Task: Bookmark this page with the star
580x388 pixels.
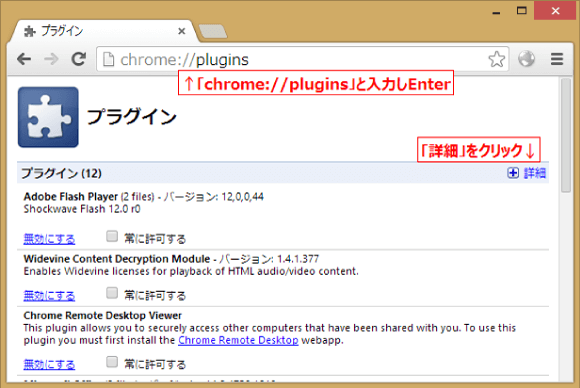Action: (496, 59)
